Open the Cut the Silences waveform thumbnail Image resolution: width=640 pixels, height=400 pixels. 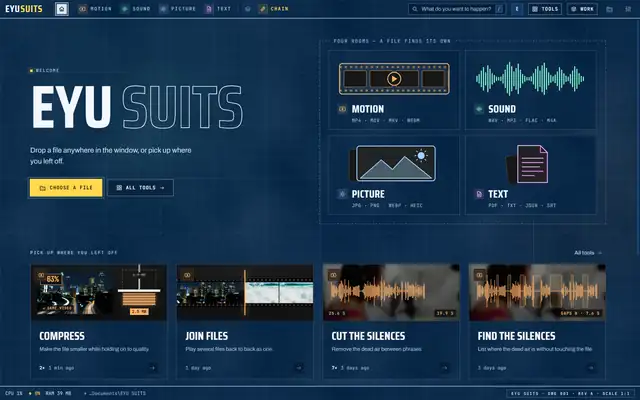[391, 292]
